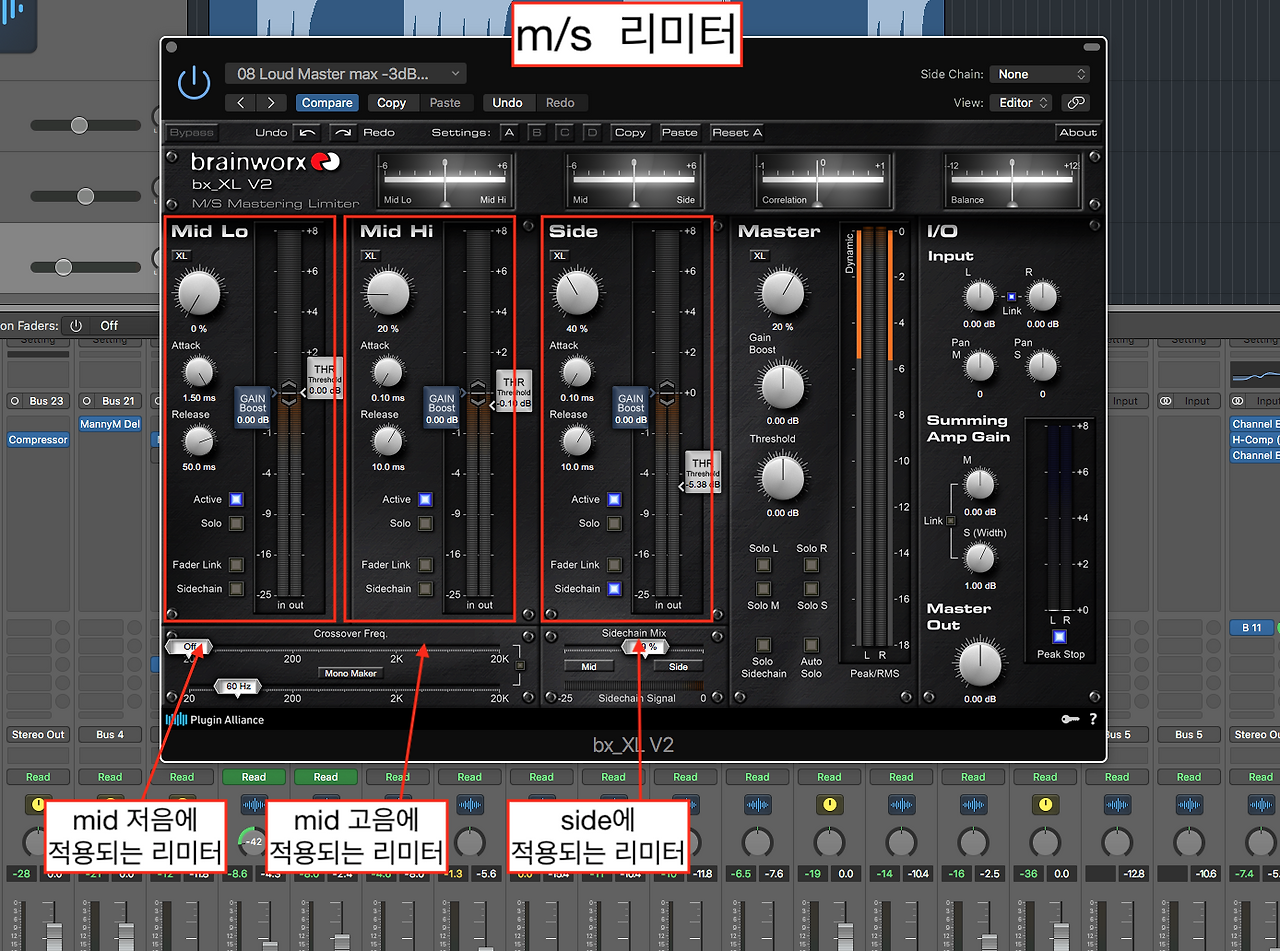Go to the previous preset arrow
The width and height of the screenshot is (1280, 951).
point(241,103)
